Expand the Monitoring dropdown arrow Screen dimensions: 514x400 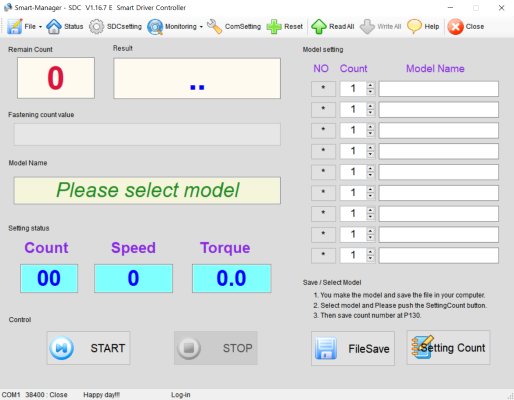point(201,27)
